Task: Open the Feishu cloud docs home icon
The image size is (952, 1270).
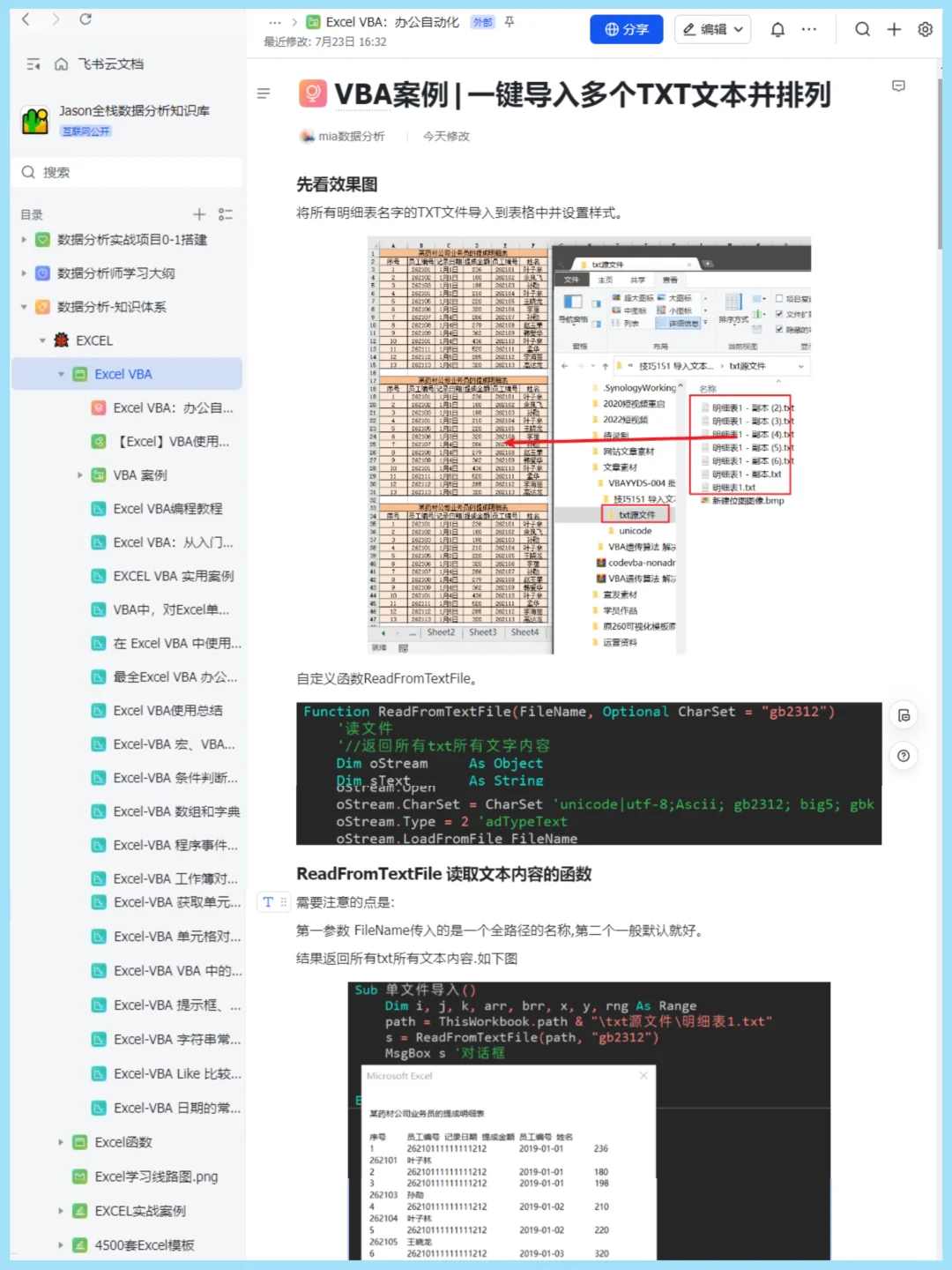Action: point(60,63)
